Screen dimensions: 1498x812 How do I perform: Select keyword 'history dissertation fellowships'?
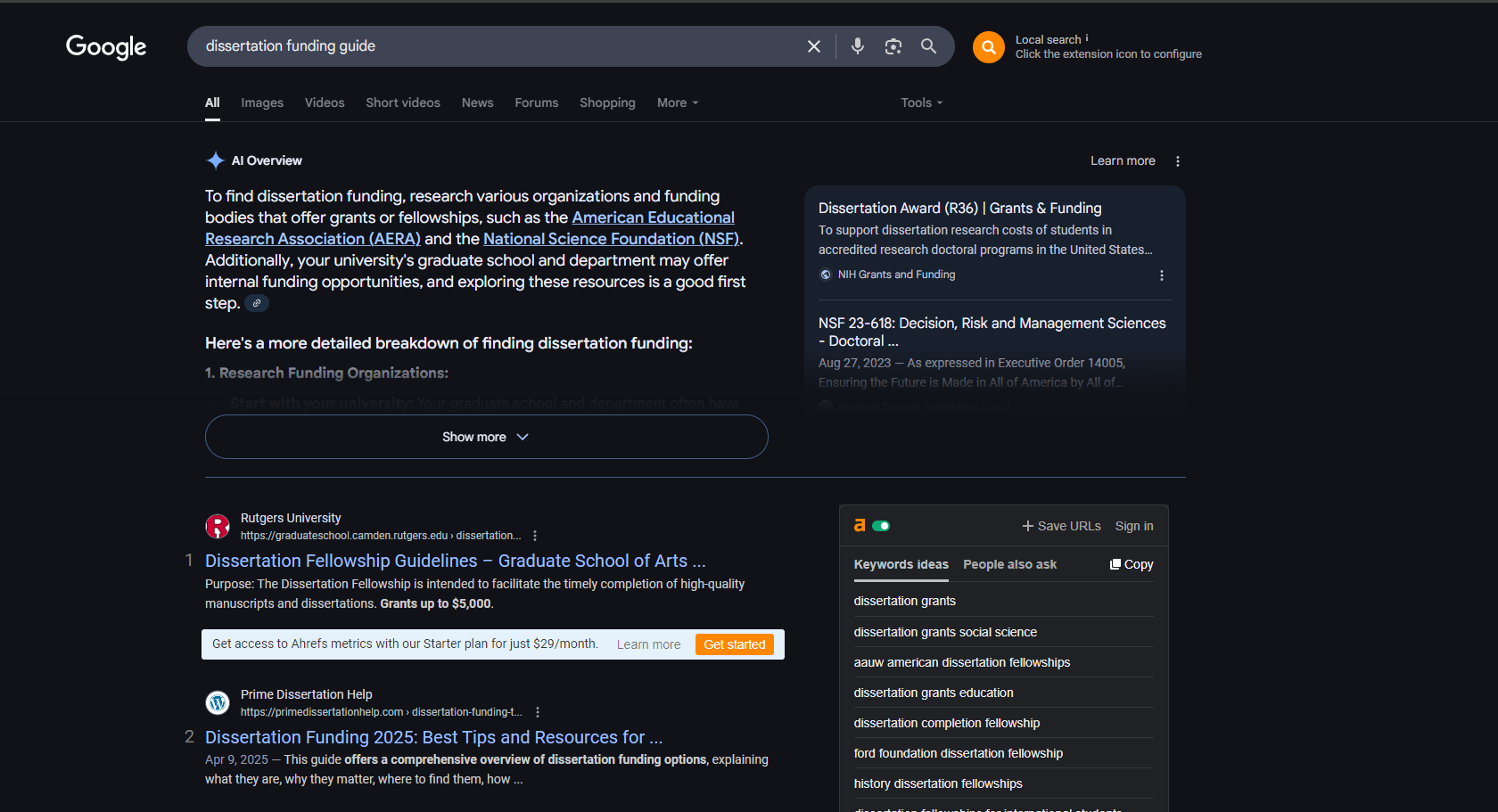[938, 783]
